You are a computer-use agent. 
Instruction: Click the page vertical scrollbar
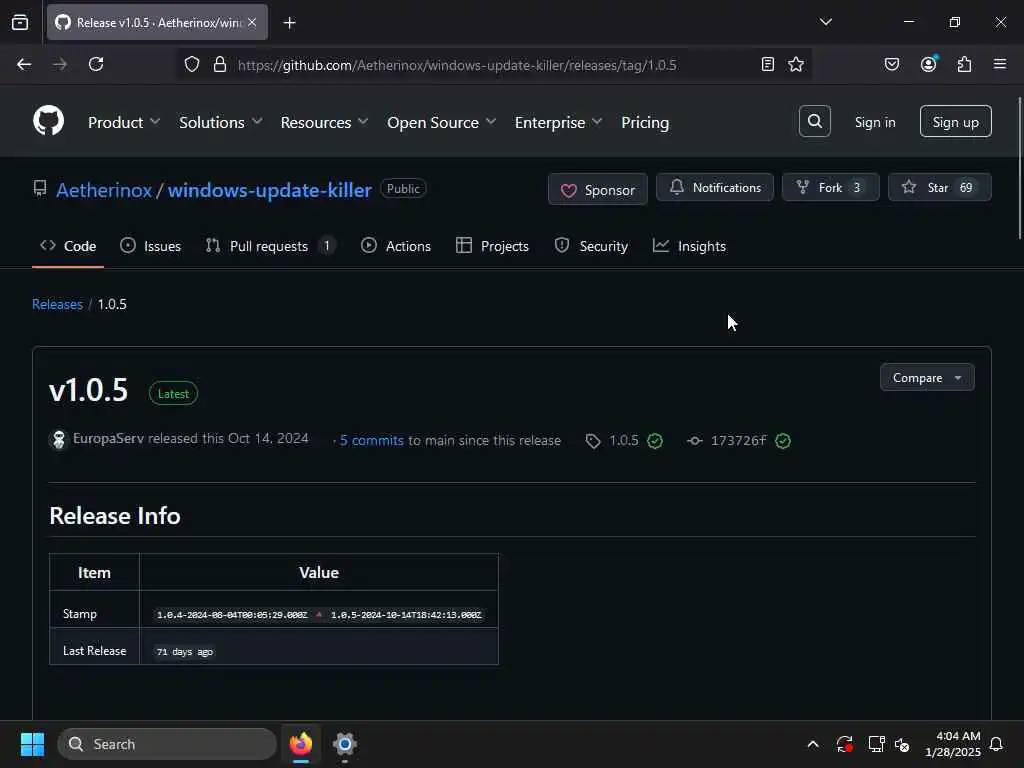click(1019, 168)
